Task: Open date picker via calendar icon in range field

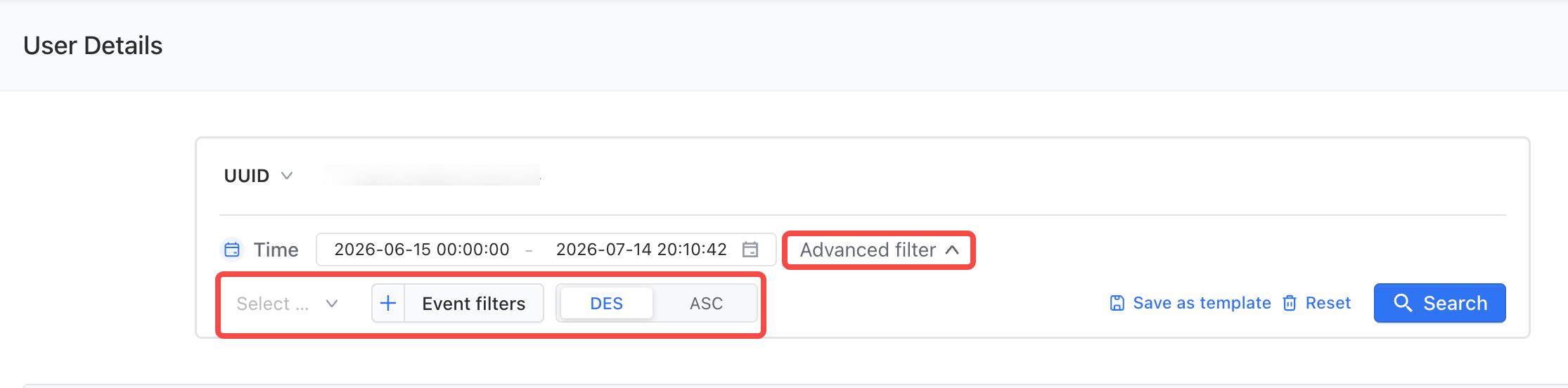Action: tap(750, 250)
